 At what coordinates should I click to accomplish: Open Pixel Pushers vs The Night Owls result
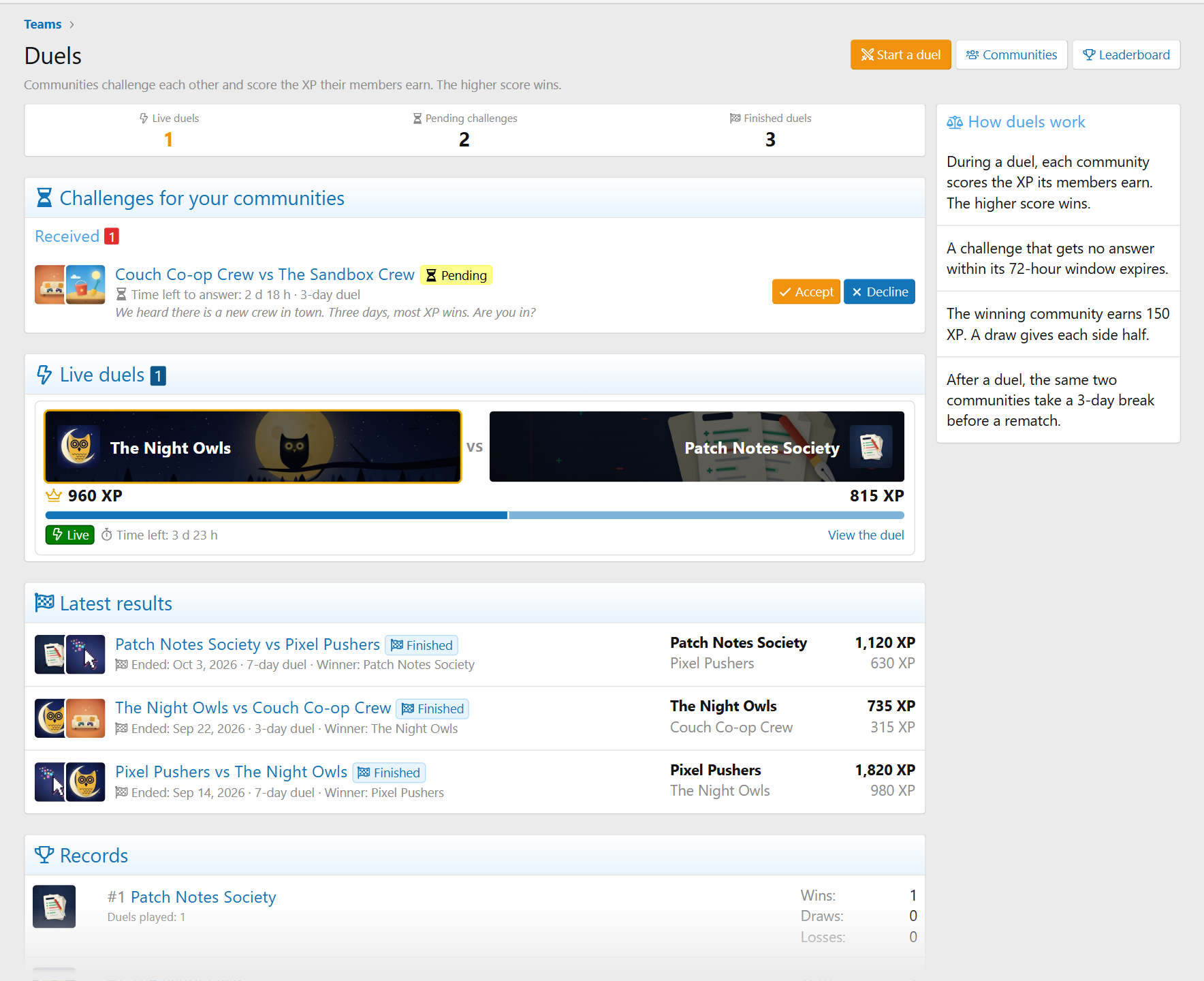pyautogui.click(x=231, y=772)
